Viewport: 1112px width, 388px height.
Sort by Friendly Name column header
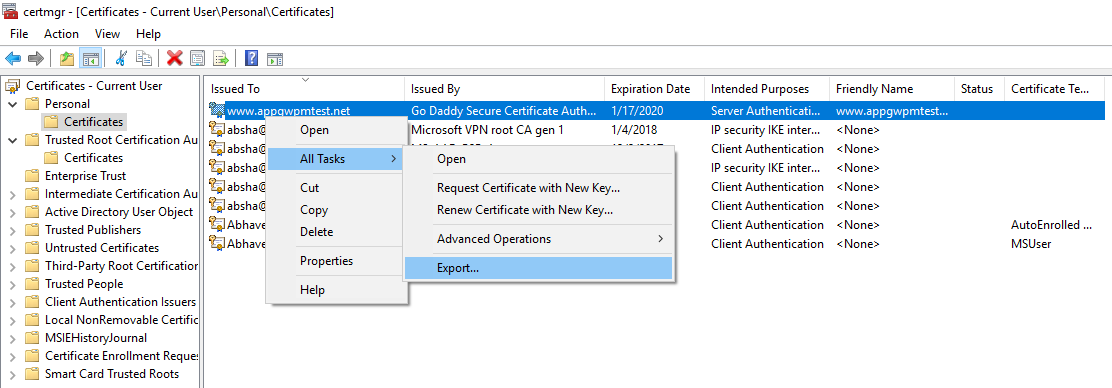[x=891, y=89]
